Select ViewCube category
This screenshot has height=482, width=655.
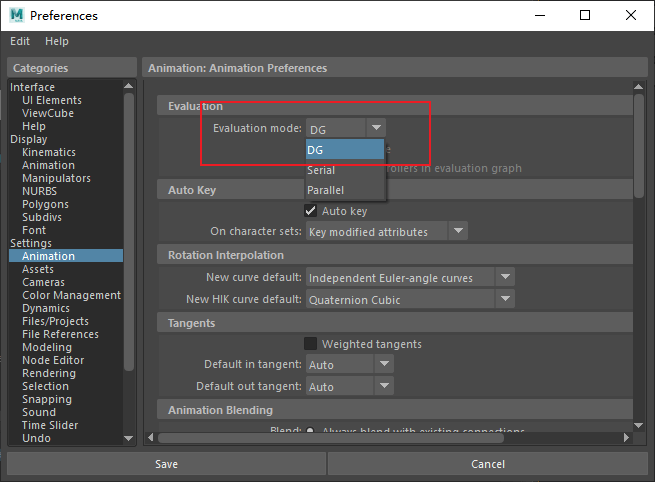[x=48, y=113]
